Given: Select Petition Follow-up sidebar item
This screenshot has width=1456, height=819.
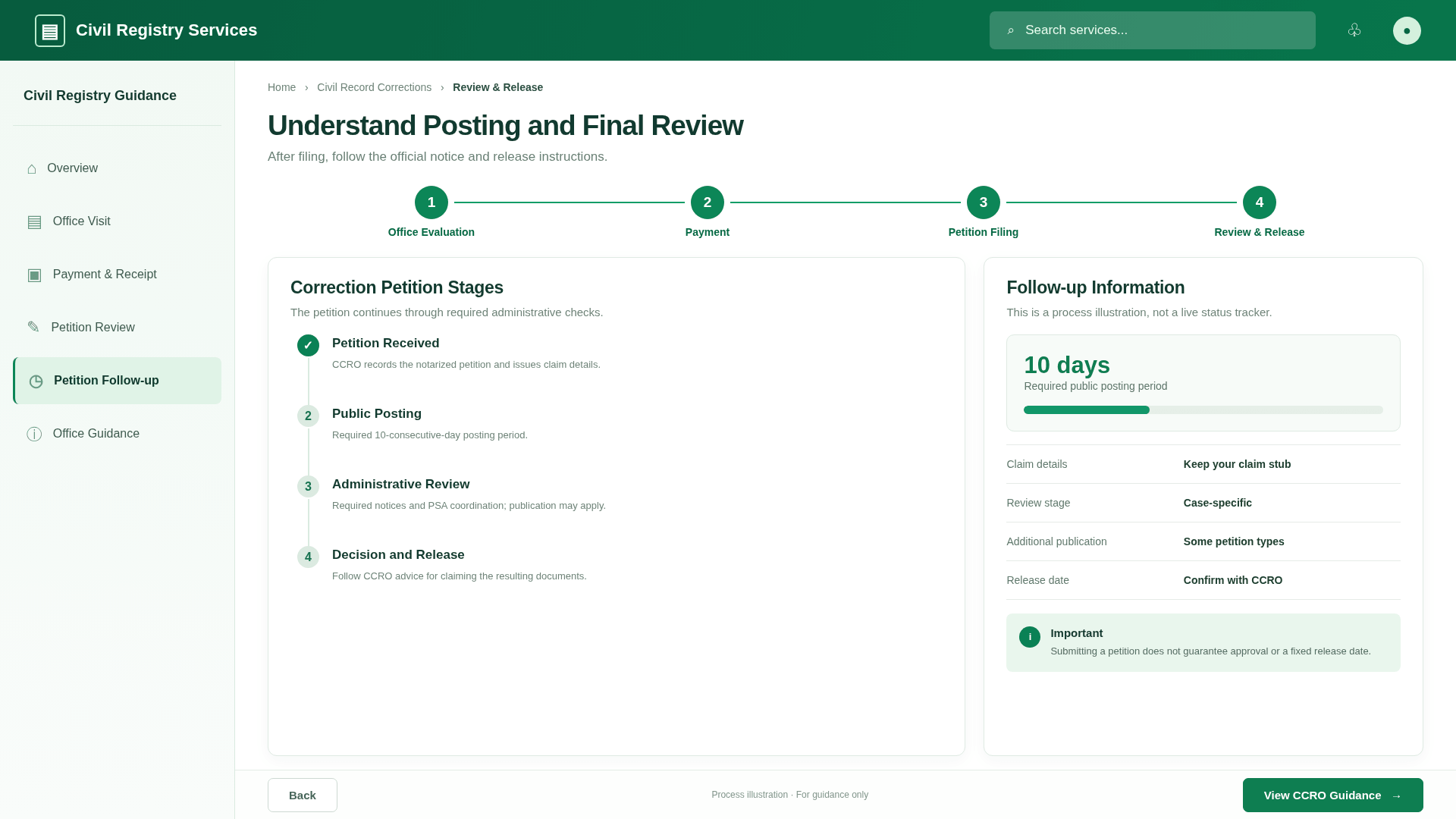Looking at the screenshot, I should [x=117, y=381].
